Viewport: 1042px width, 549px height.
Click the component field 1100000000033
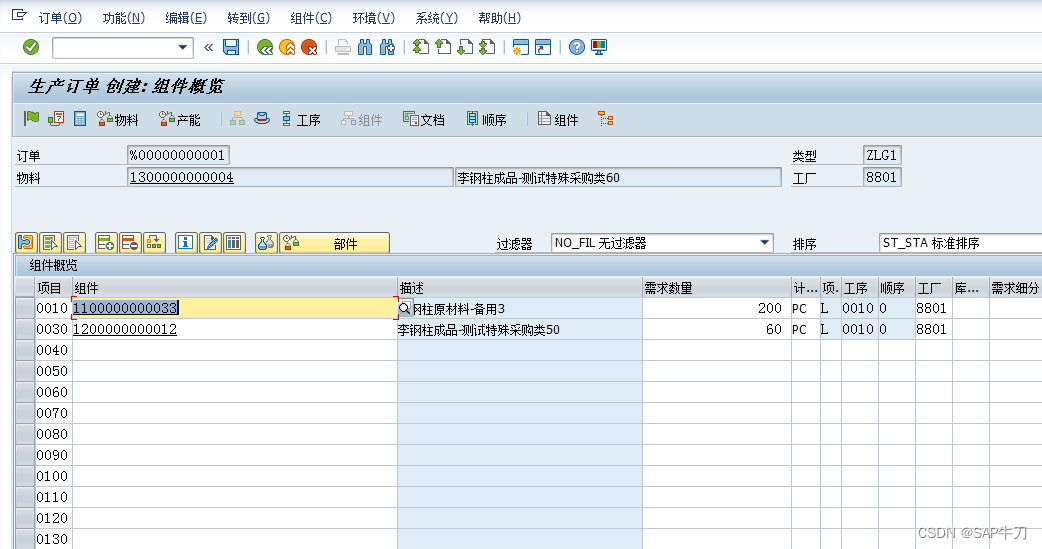[x=234, y=308]
